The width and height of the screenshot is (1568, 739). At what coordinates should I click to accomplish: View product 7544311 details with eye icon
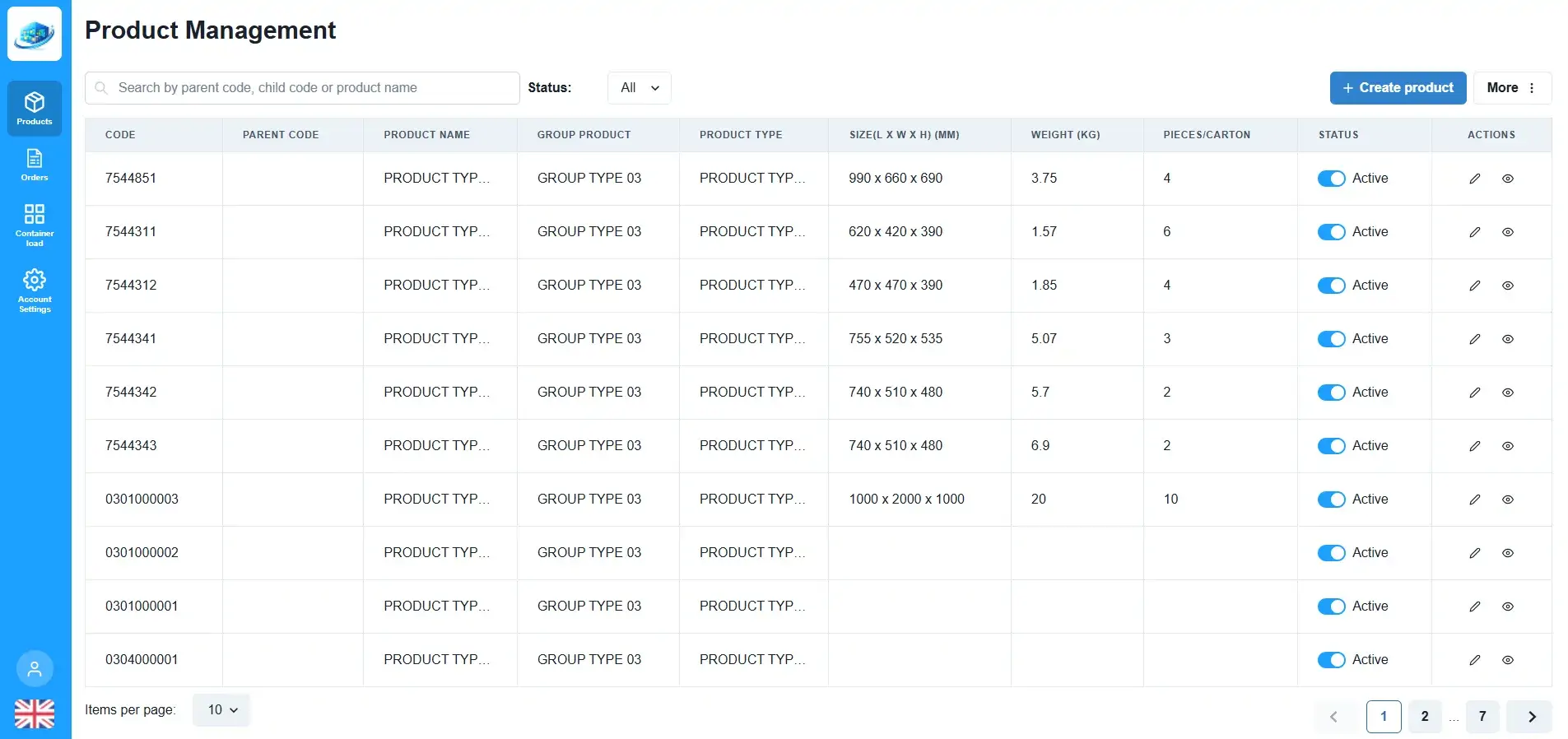pos(1508,232)
